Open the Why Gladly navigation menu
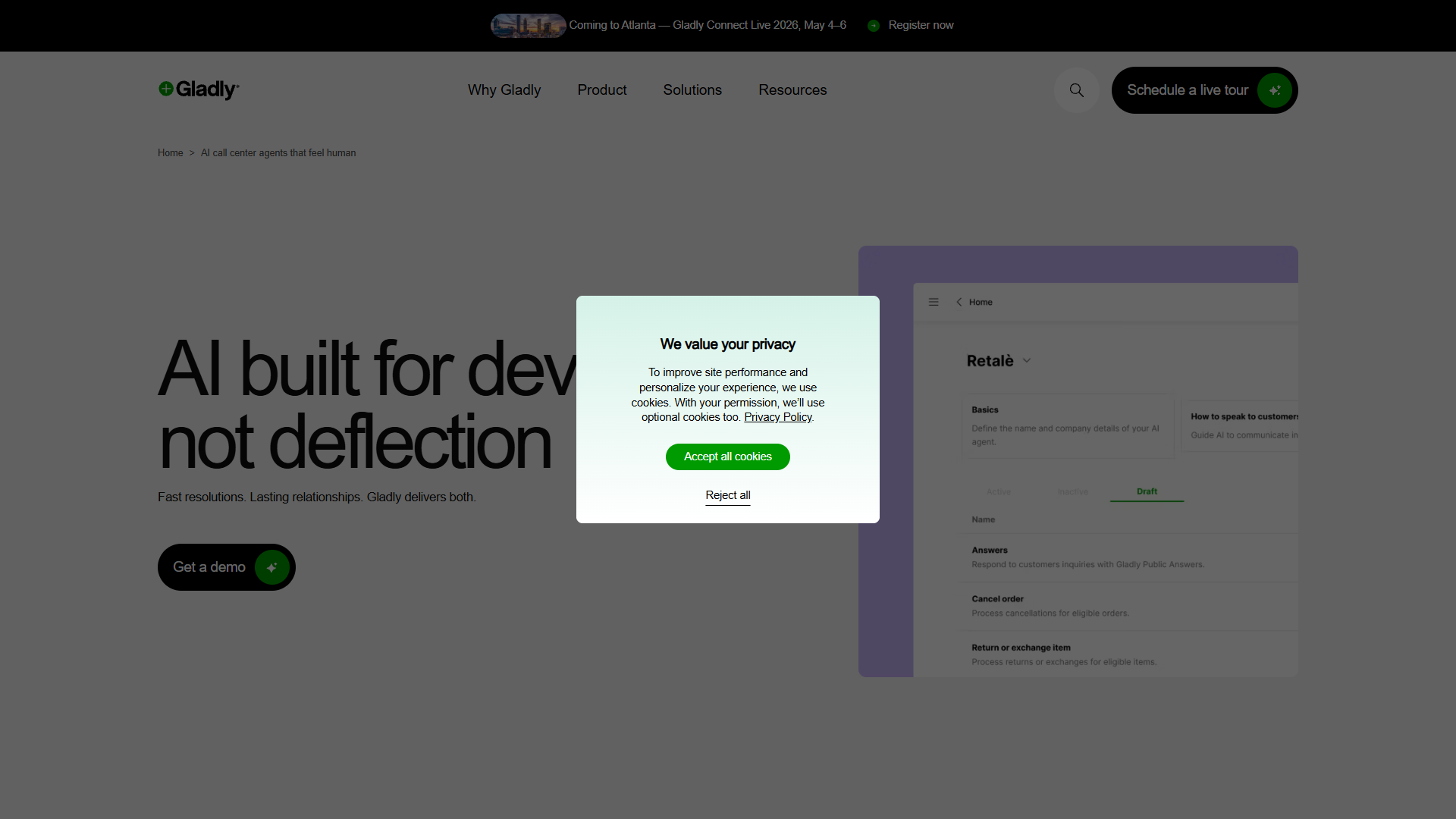This screenshot has height=819, width=1456. click(x=504, y=90)
